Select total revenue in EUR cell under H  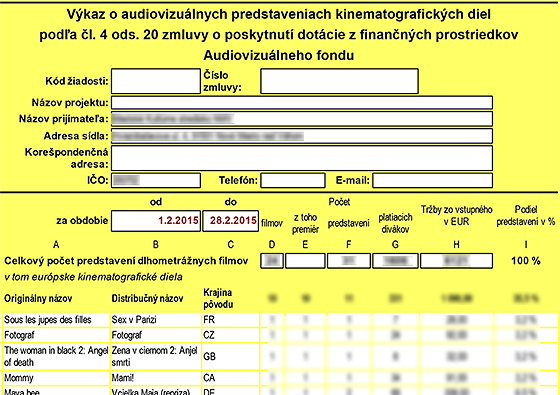click(x=456, y=261)
